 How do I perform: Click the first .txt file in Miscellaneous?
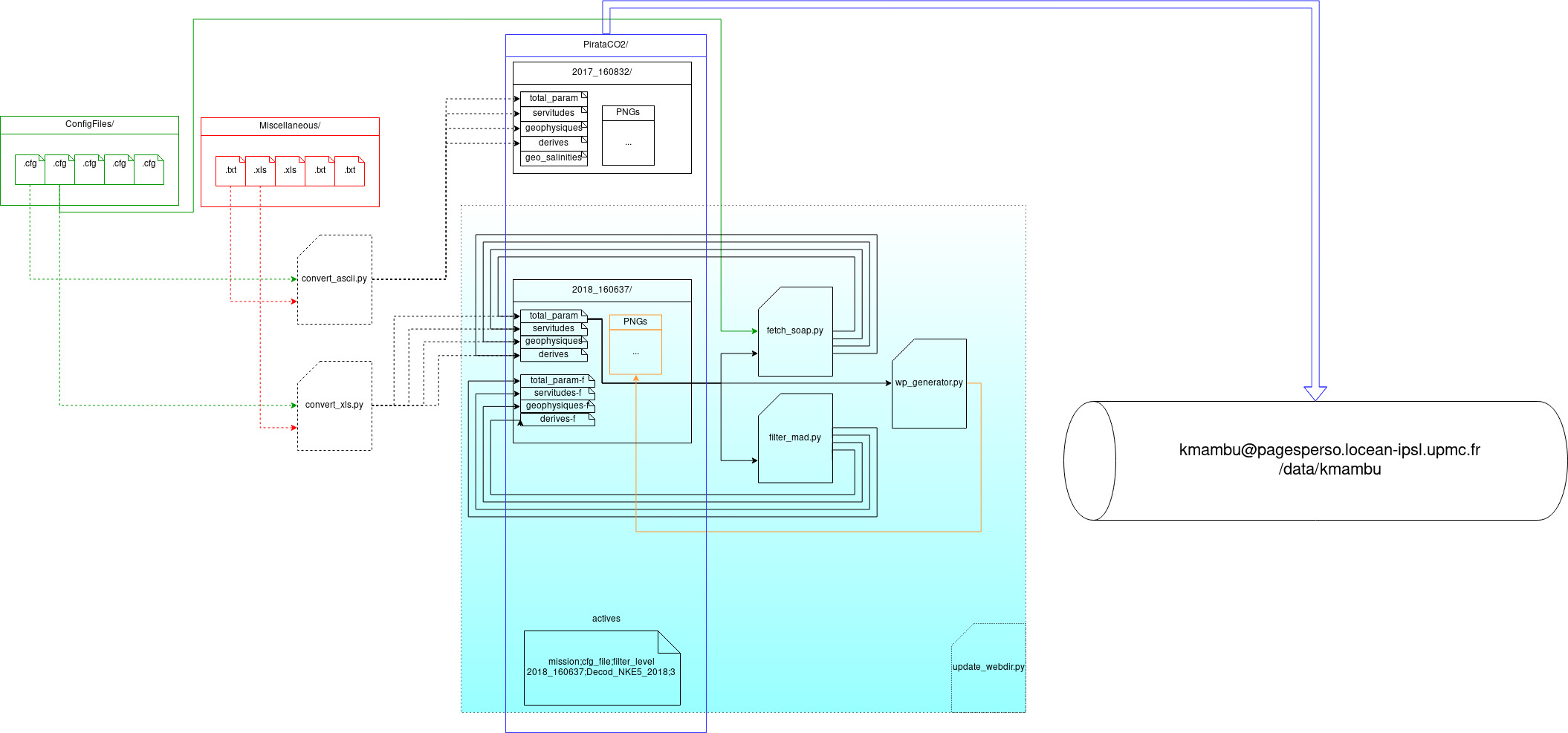pos(231,170)
